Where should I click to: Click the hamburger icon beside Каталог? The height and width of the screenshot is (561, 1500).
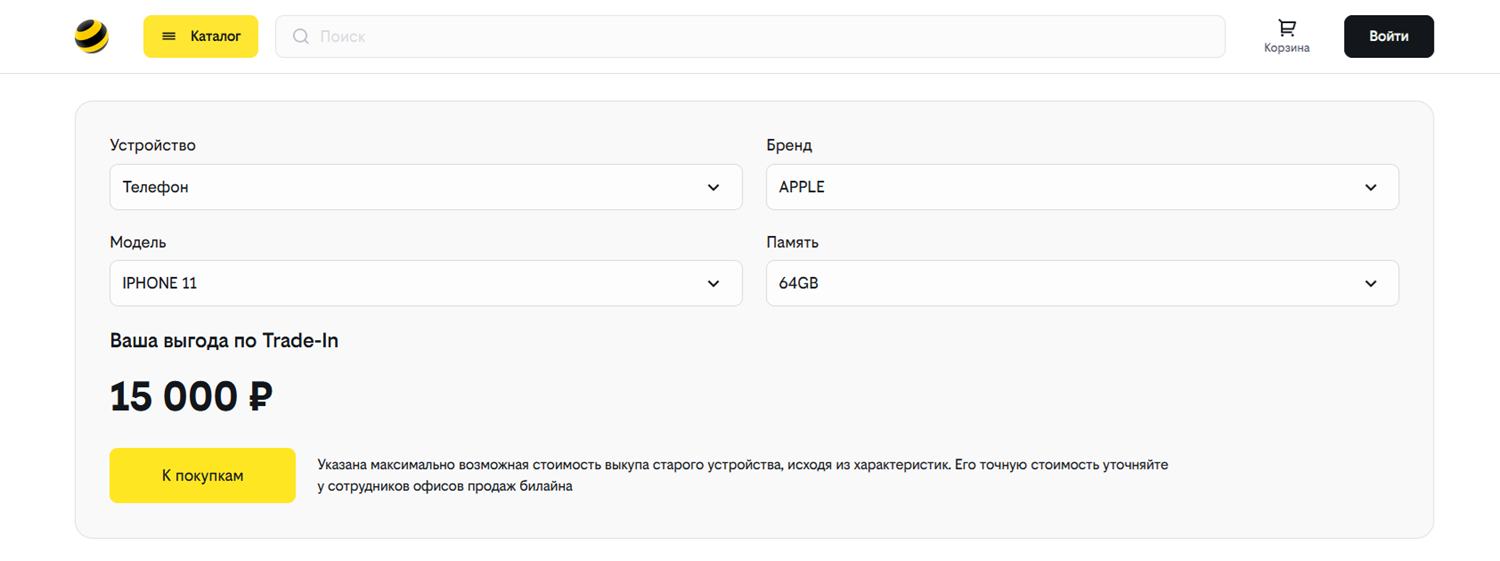tap(169, 36)
